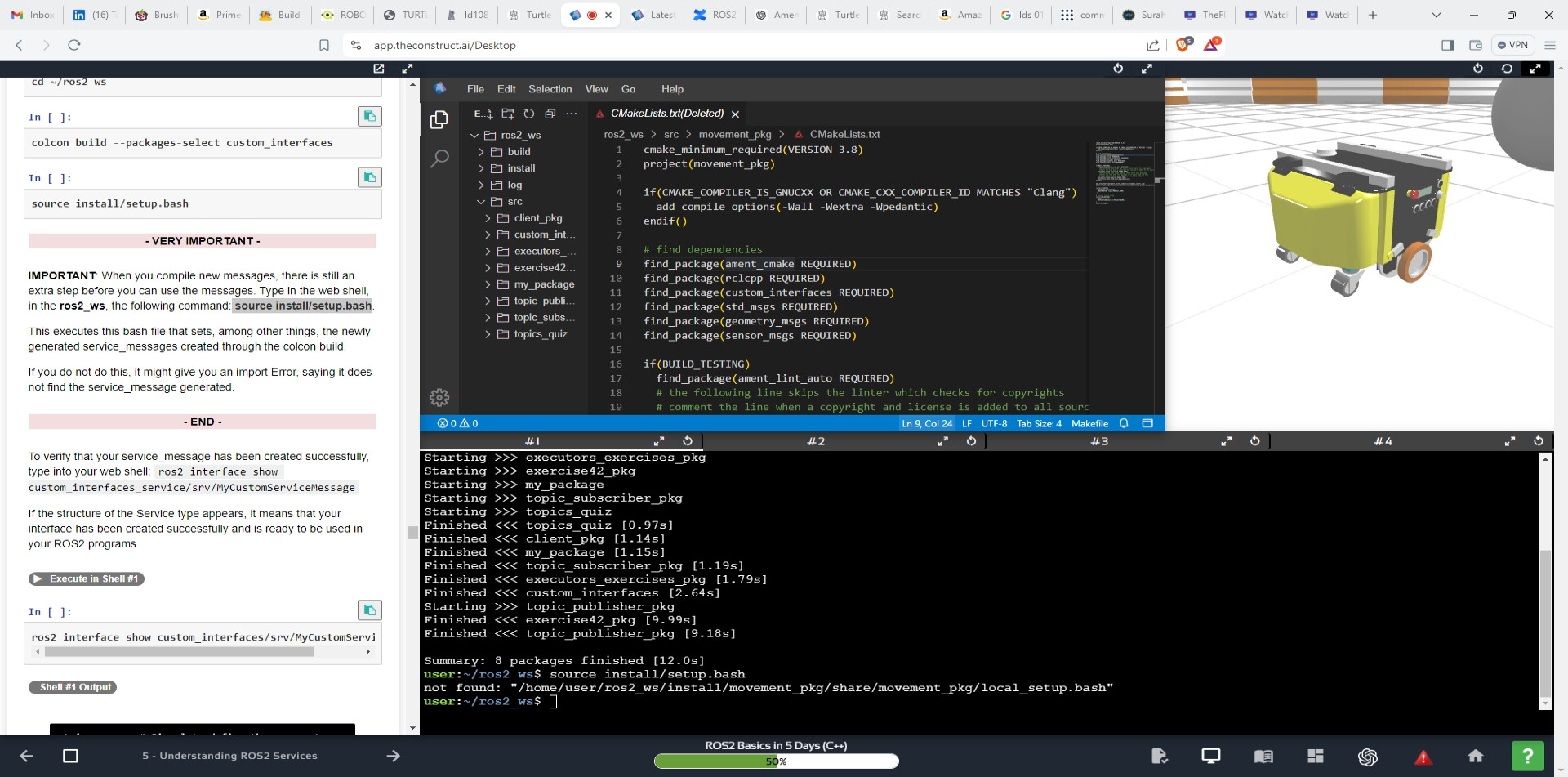Viewport: 1568px width, 777px height.
Task: Open the notifications bell in the status bar
Action: (x=1124, y=423)
